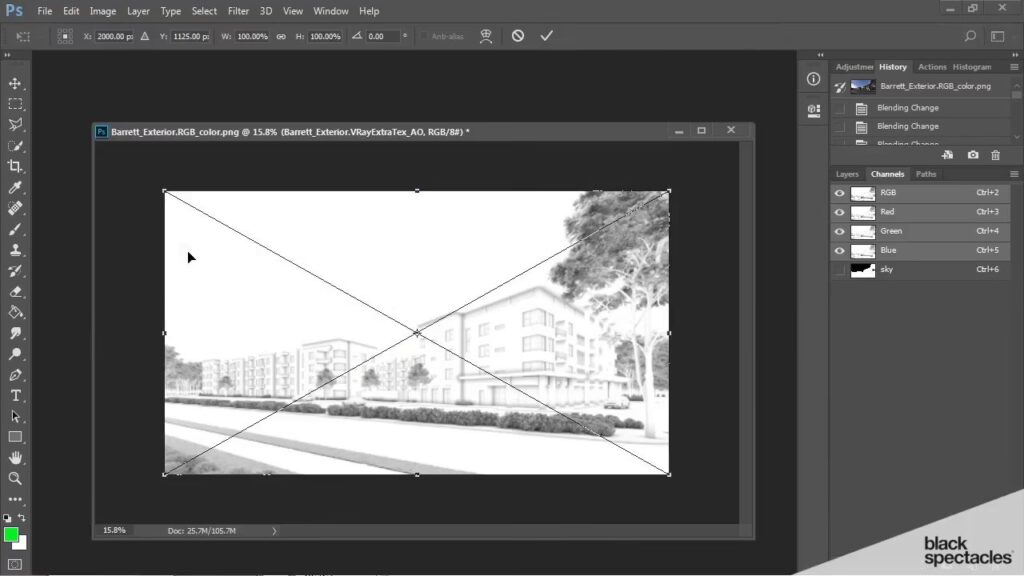Show the sky channel
This screenshot has width=1024, height=576.
point(839,270)
